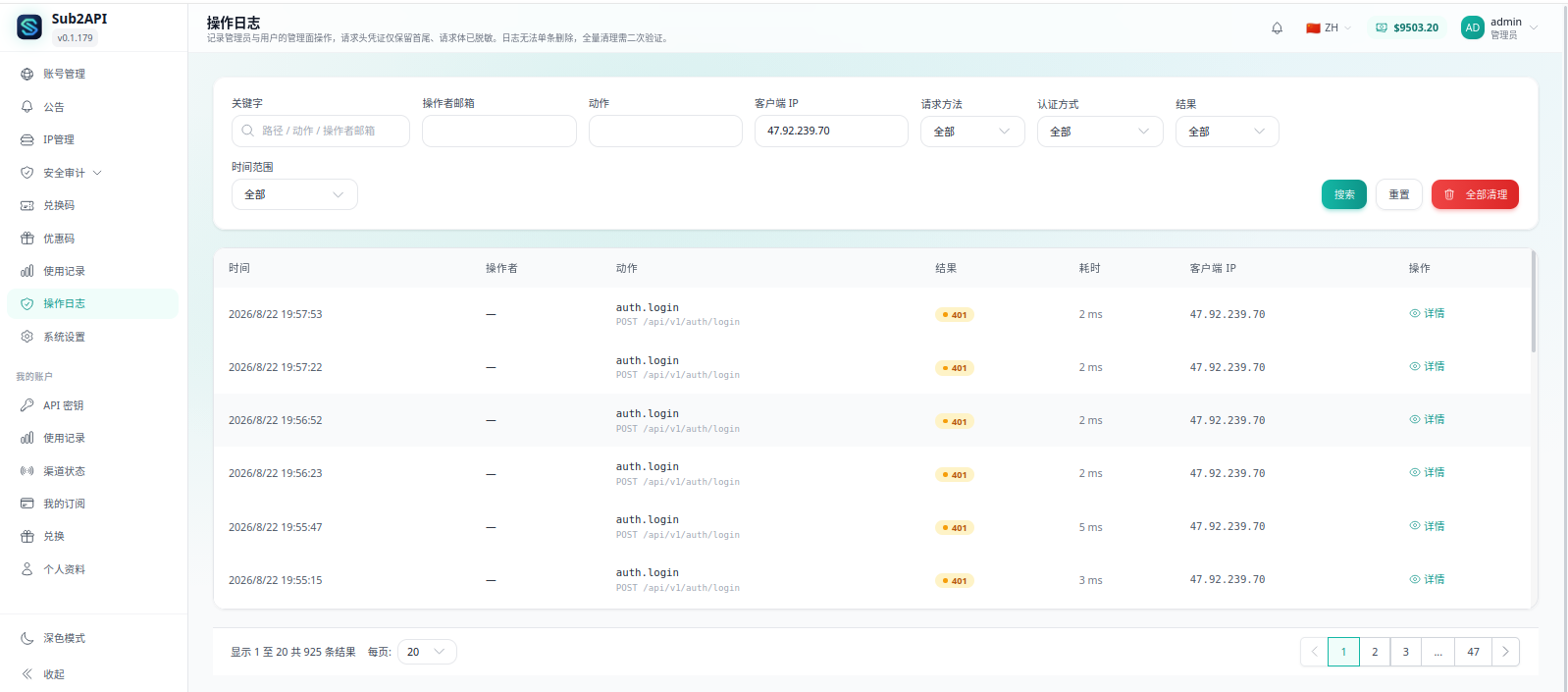Click the 搜索 search button

point(1344,194)
